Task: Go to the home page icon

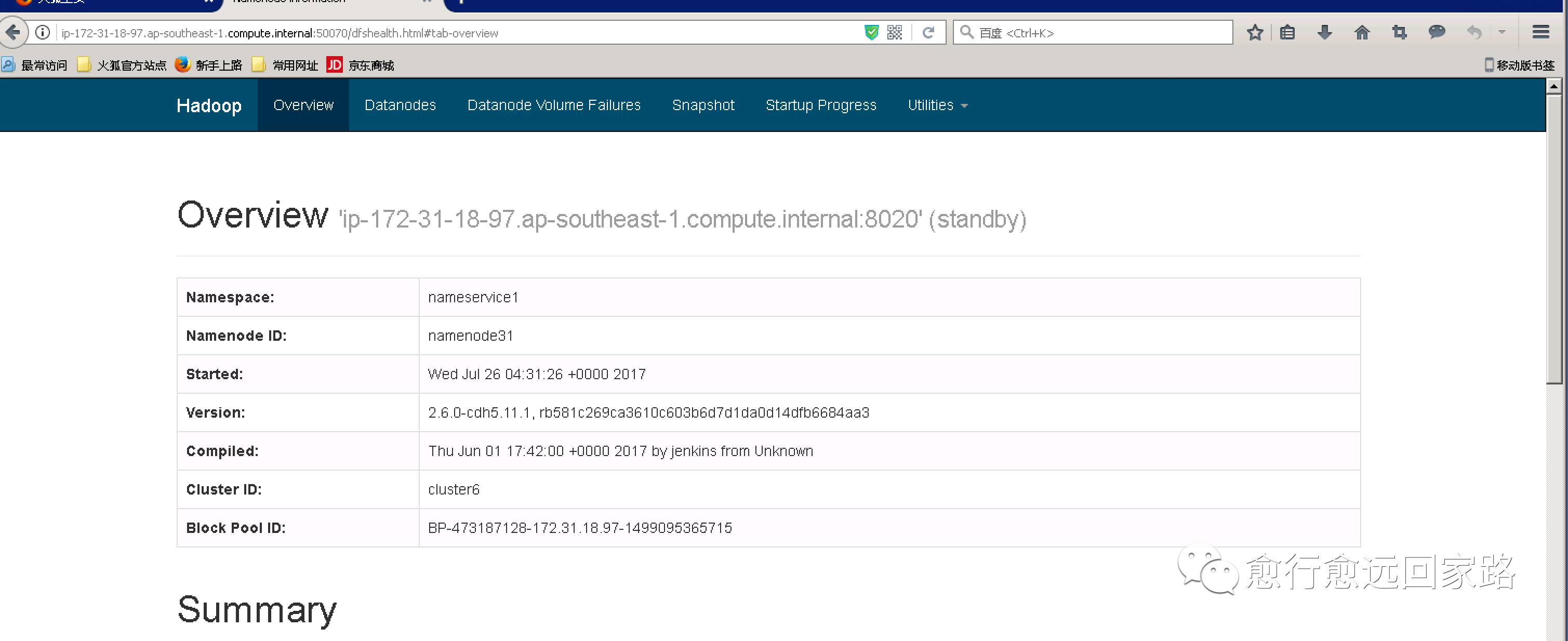Action: (1362, 32)
